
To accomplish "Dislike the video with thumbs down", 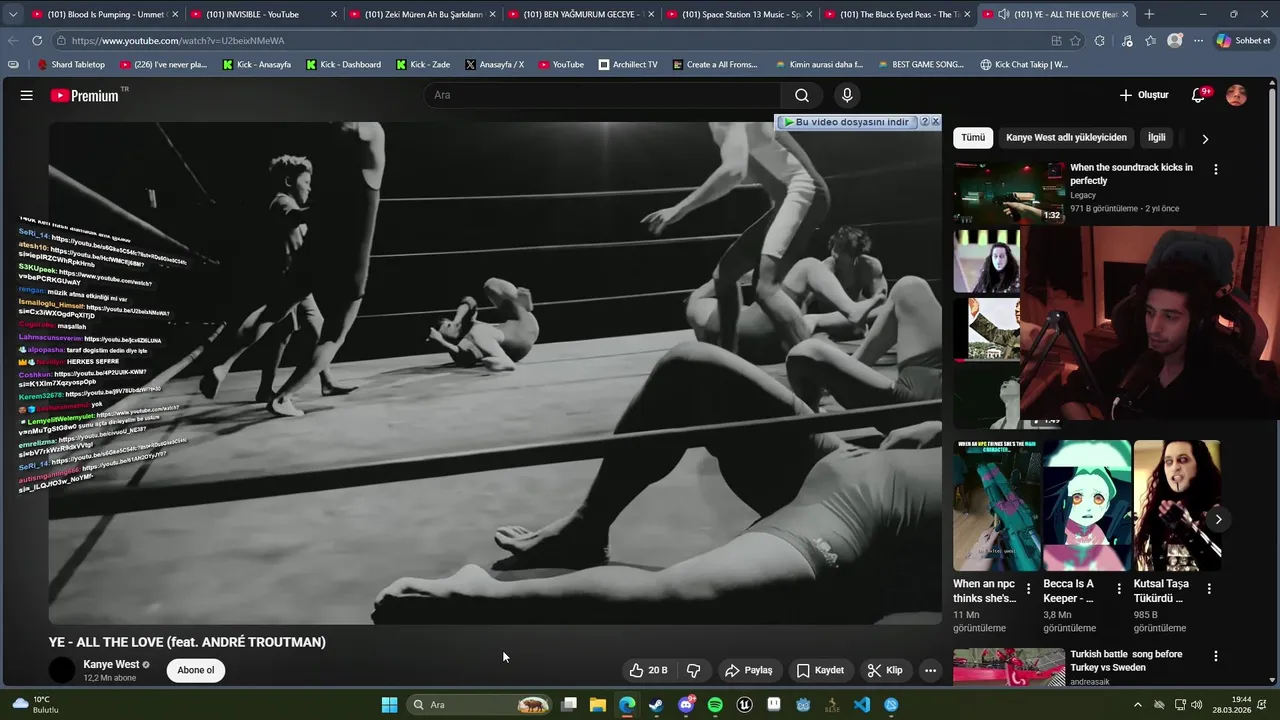I will pos(693,670).
